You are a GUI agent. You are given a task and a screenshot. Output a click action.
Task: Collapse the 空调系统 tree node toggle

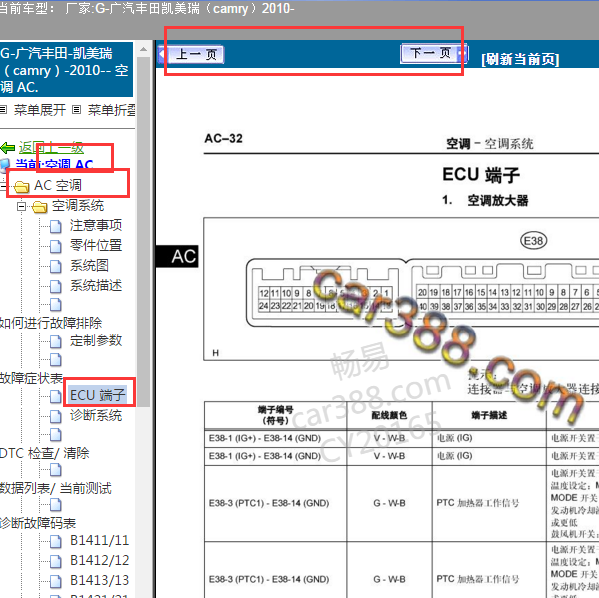click(x=21, y=207)
